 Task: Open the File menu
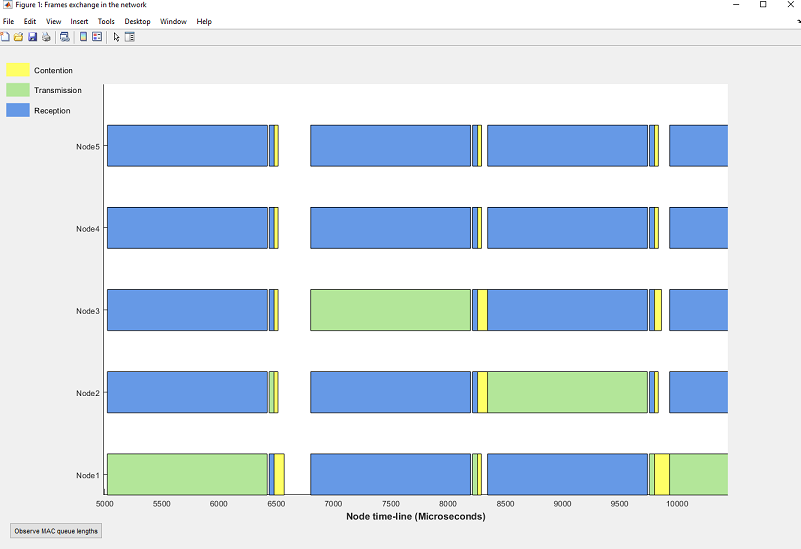(9, 21)
